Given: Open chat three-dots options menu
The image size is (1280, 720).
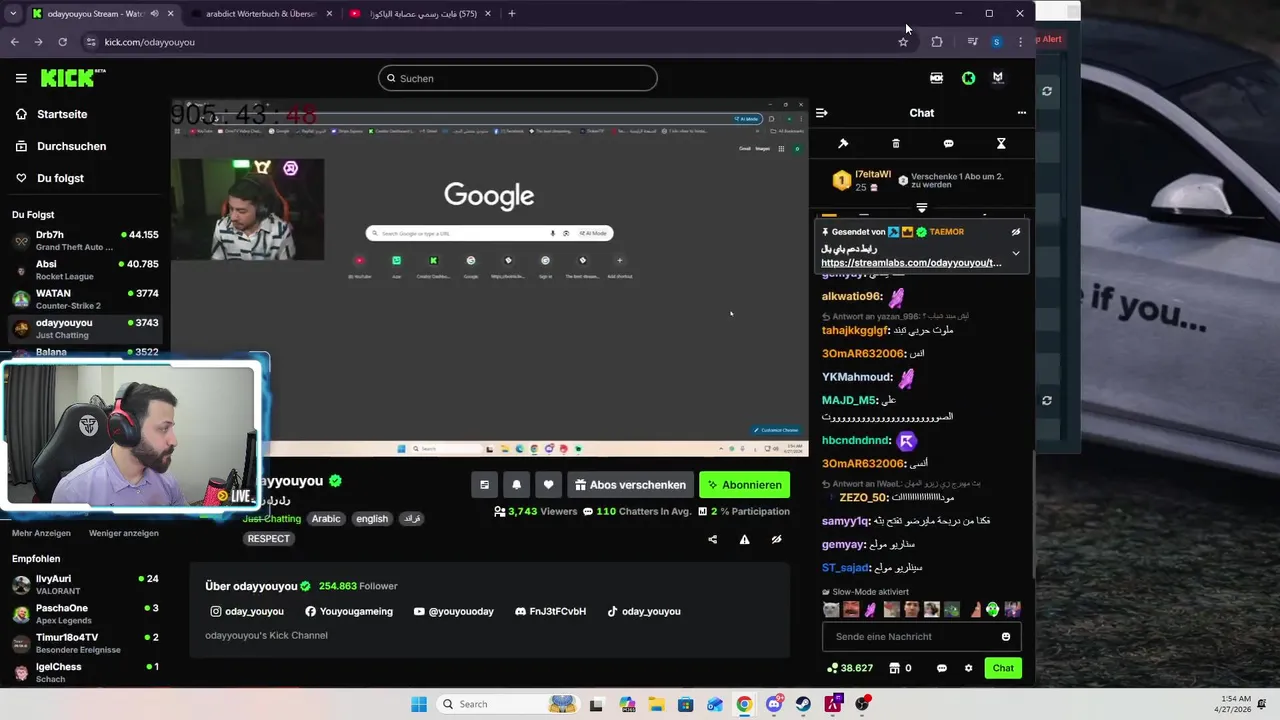Looking at the screenshot, I should 1021,113.
